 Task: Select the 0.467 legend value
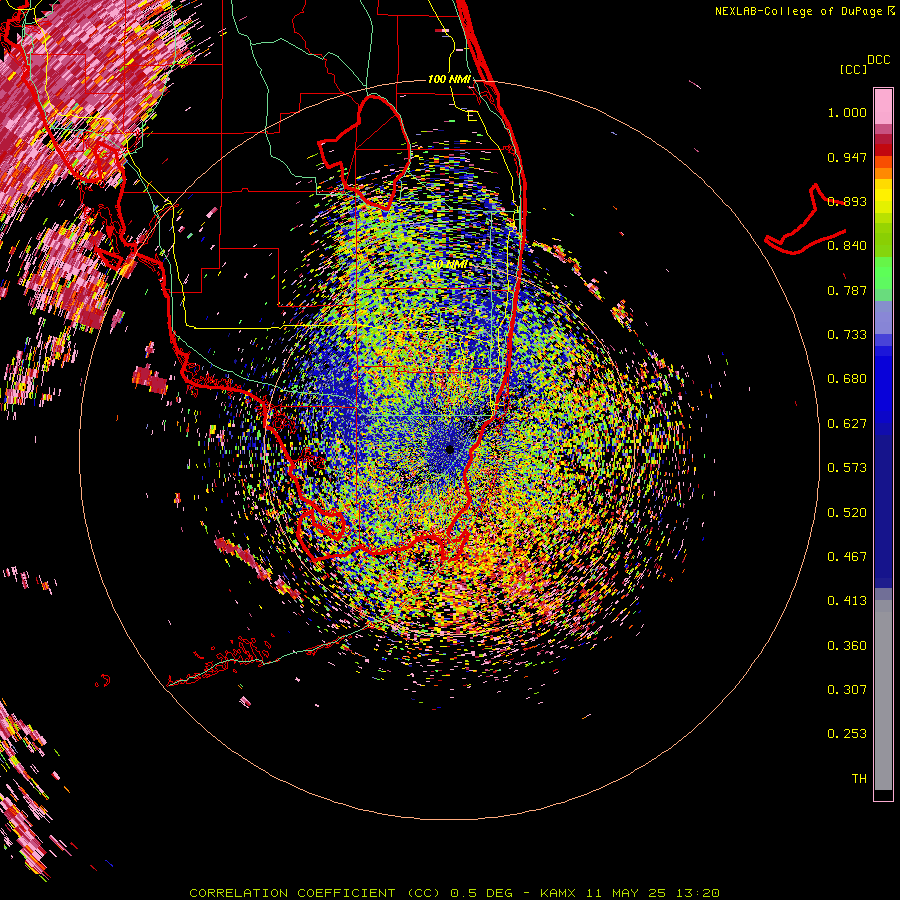(847, 557)
